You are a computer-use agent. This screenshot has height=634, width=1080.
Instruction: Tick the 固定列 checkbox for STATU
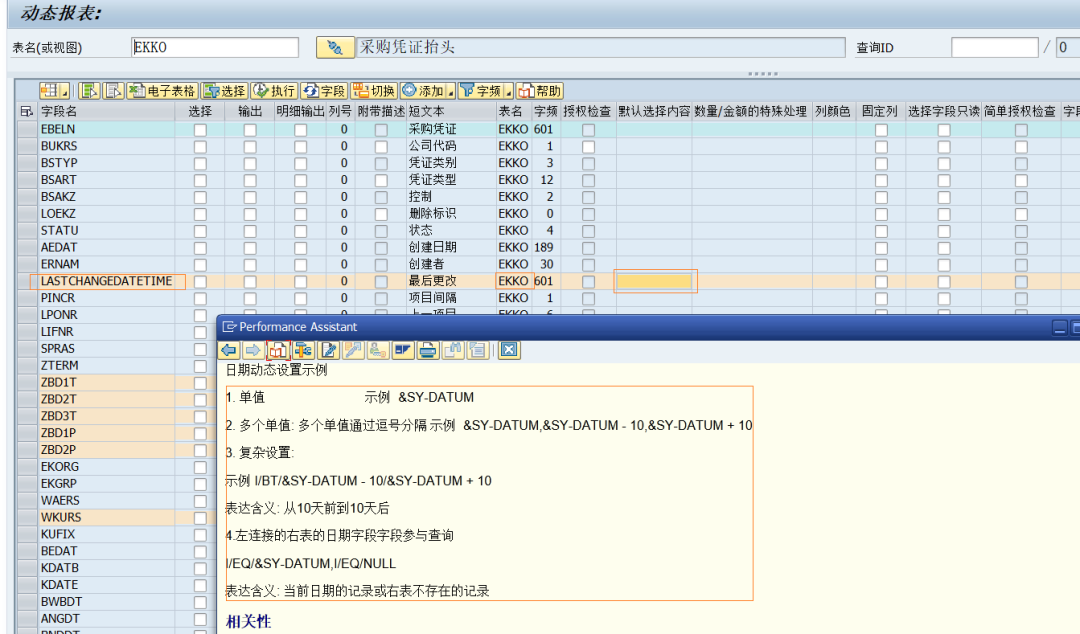[x=881, y=231]
